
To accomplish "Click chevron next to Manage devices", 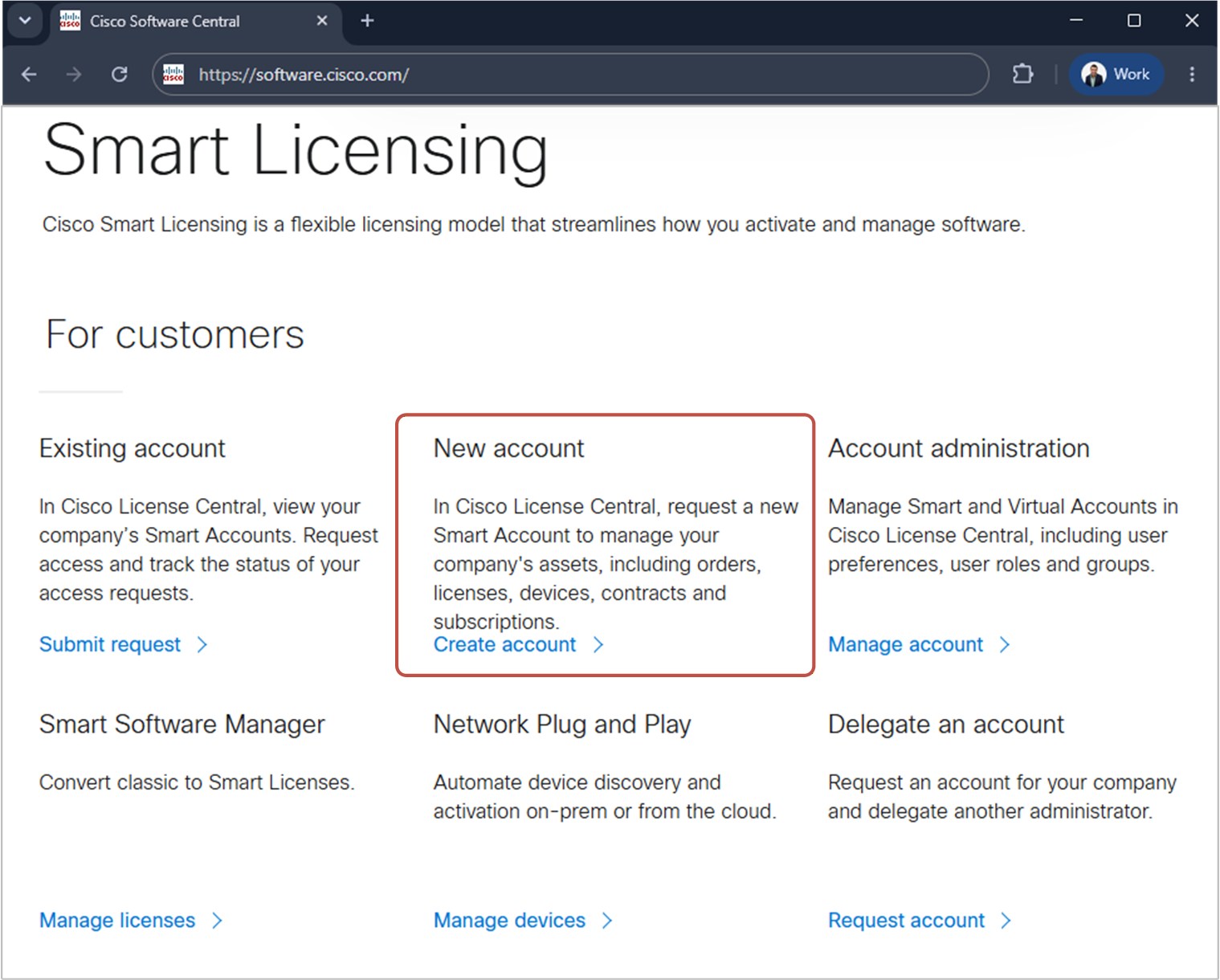I will [x=607, y=921].
